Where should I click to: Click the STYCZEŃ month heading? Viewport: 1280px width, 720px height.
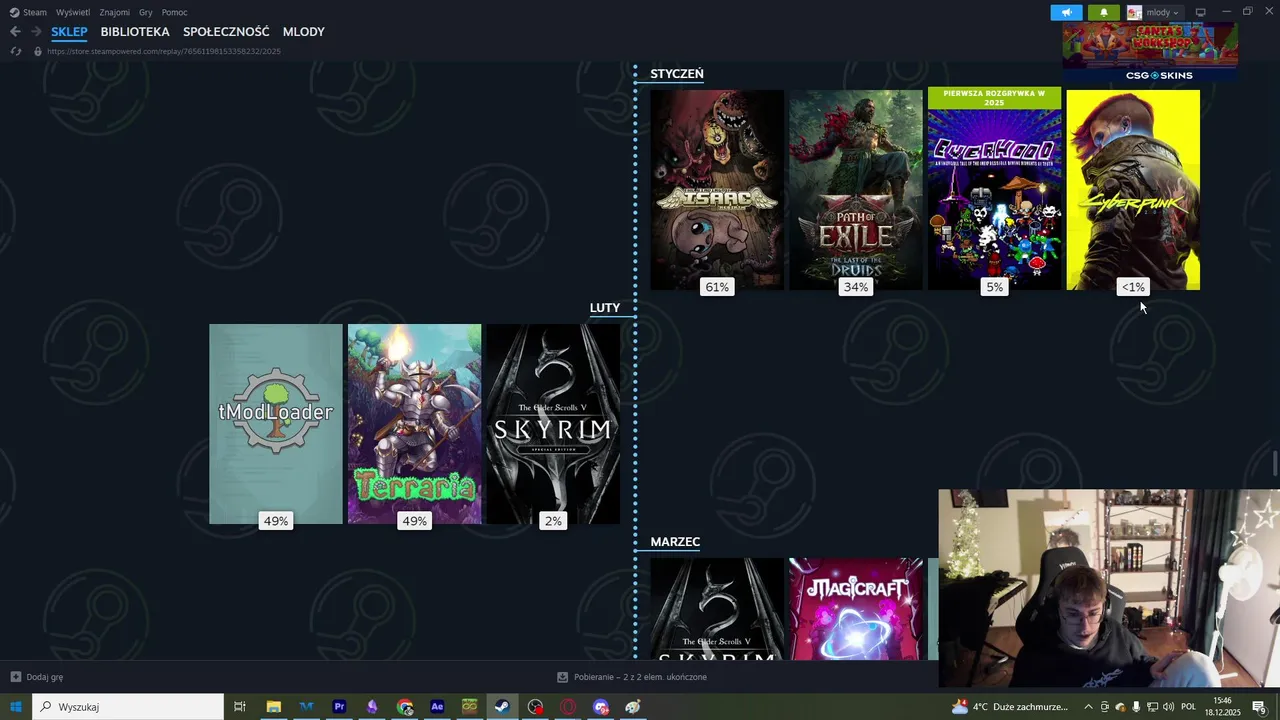(x=677, y=74)
